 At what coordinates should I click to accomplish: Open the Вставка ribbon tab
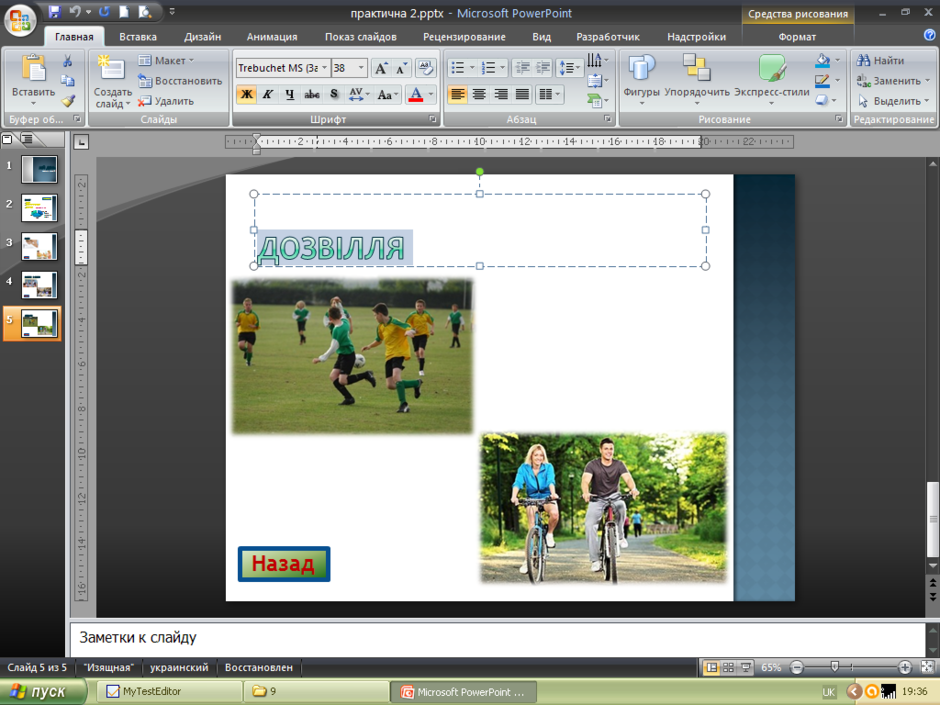138,37
